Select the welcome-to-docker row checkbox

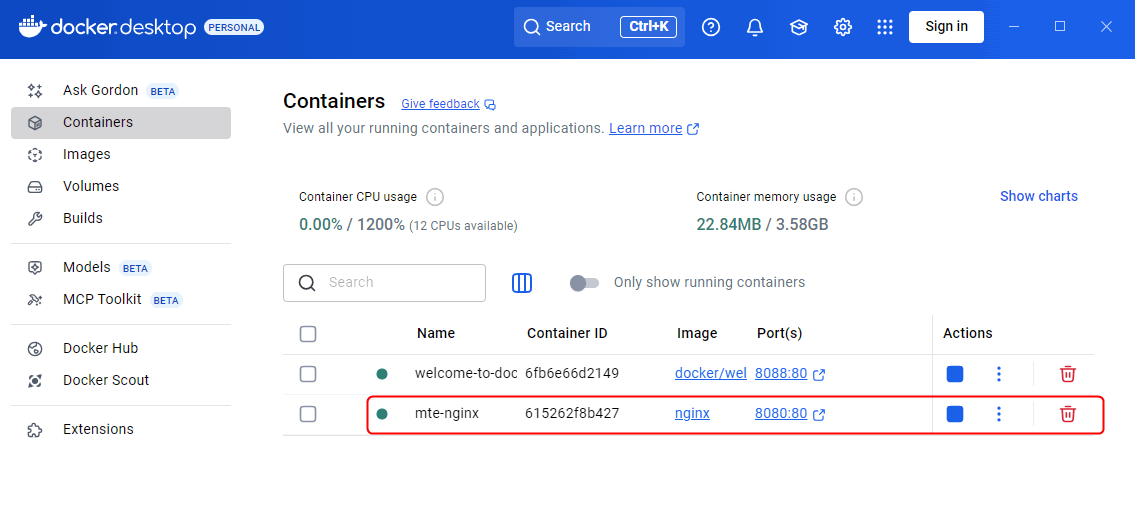tap(308, 374)
